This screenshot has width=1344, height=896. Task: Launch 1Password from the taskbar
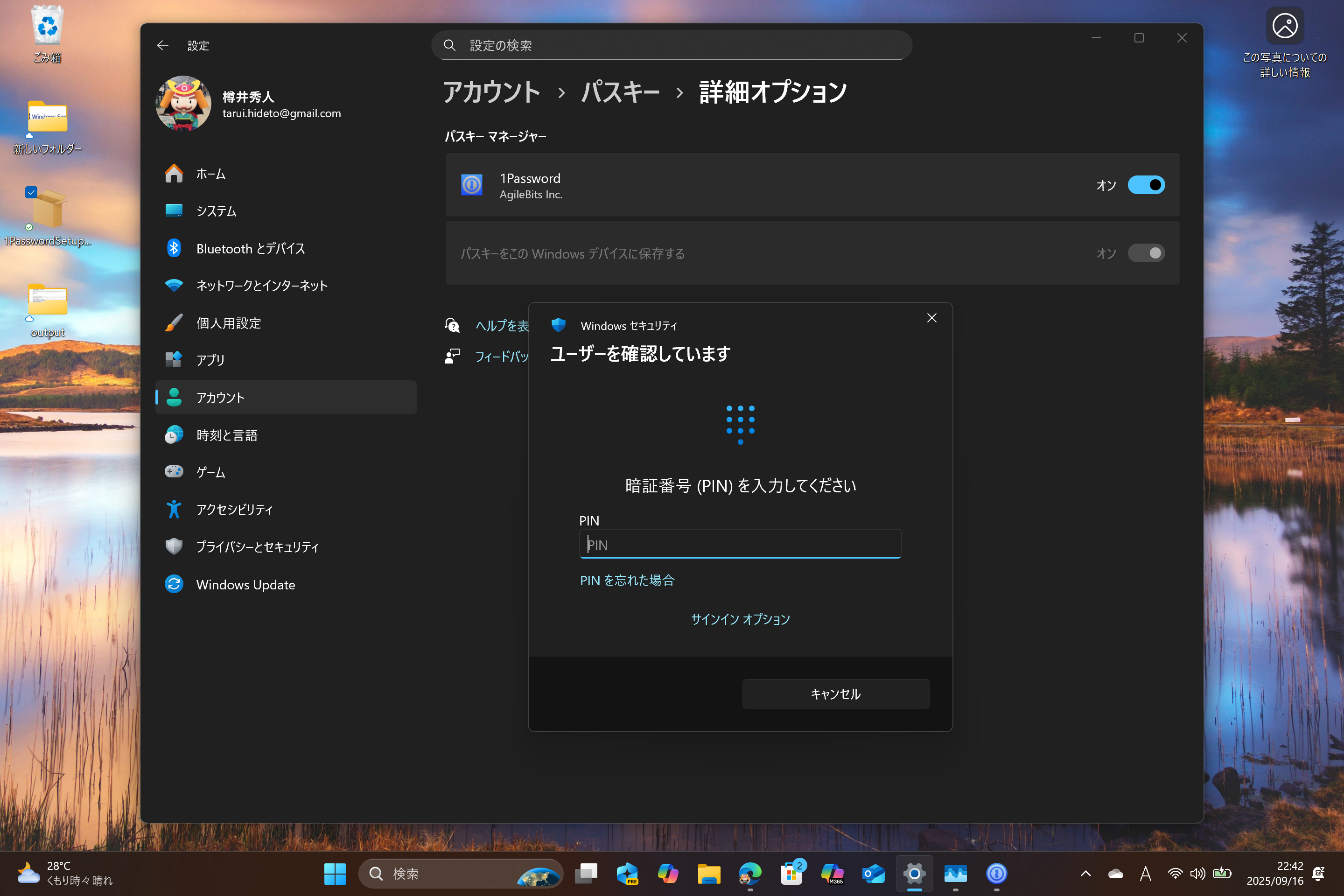point(996,874)
